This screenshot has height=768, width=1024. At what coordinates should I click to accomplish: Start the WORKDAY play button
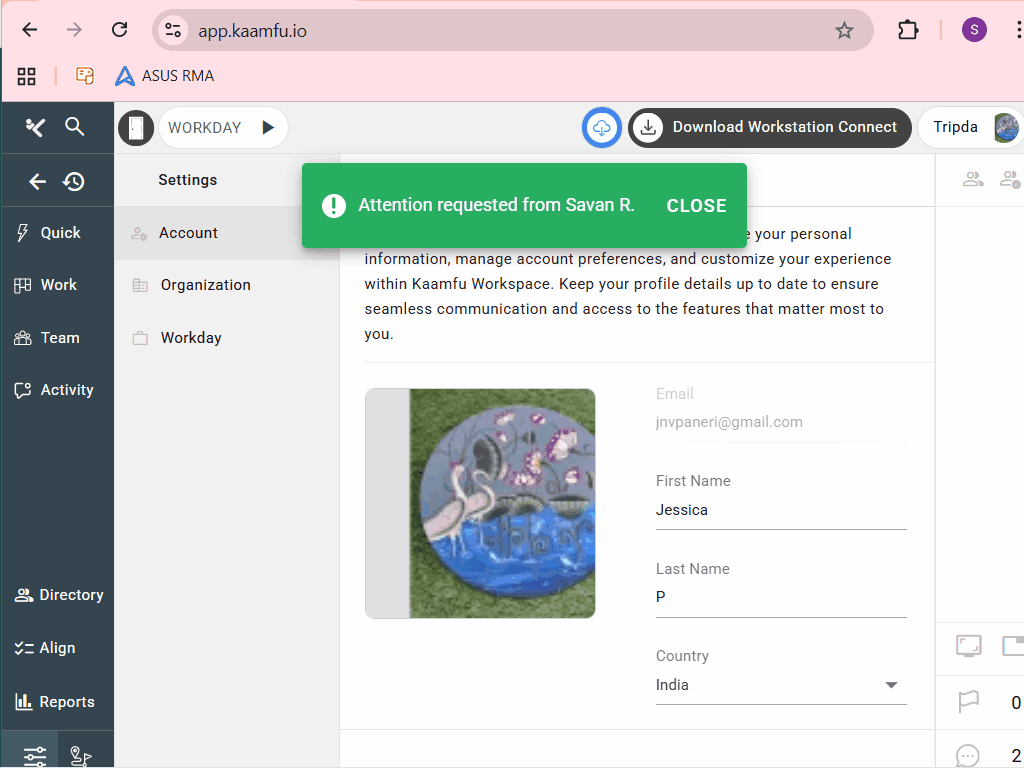click(x=267, y=128)
